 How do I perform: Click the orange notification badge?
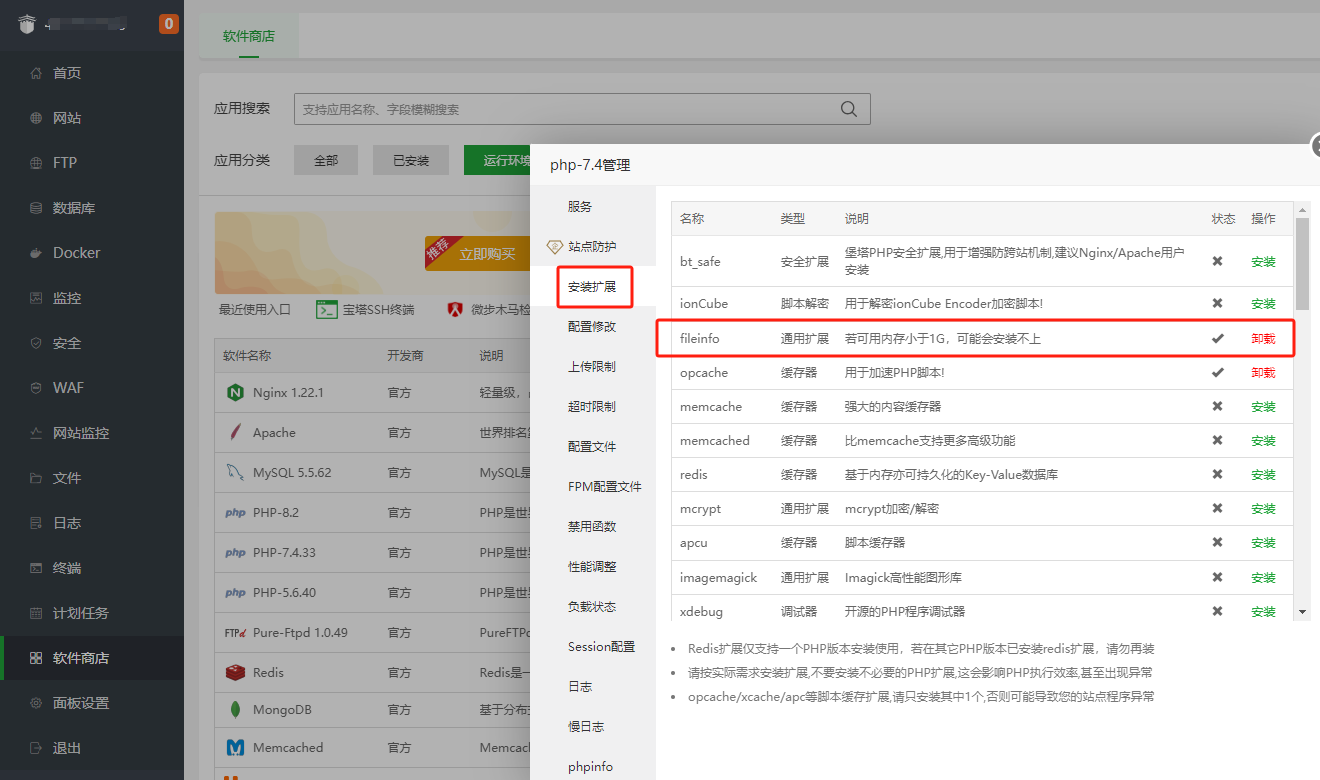point(169,23)
